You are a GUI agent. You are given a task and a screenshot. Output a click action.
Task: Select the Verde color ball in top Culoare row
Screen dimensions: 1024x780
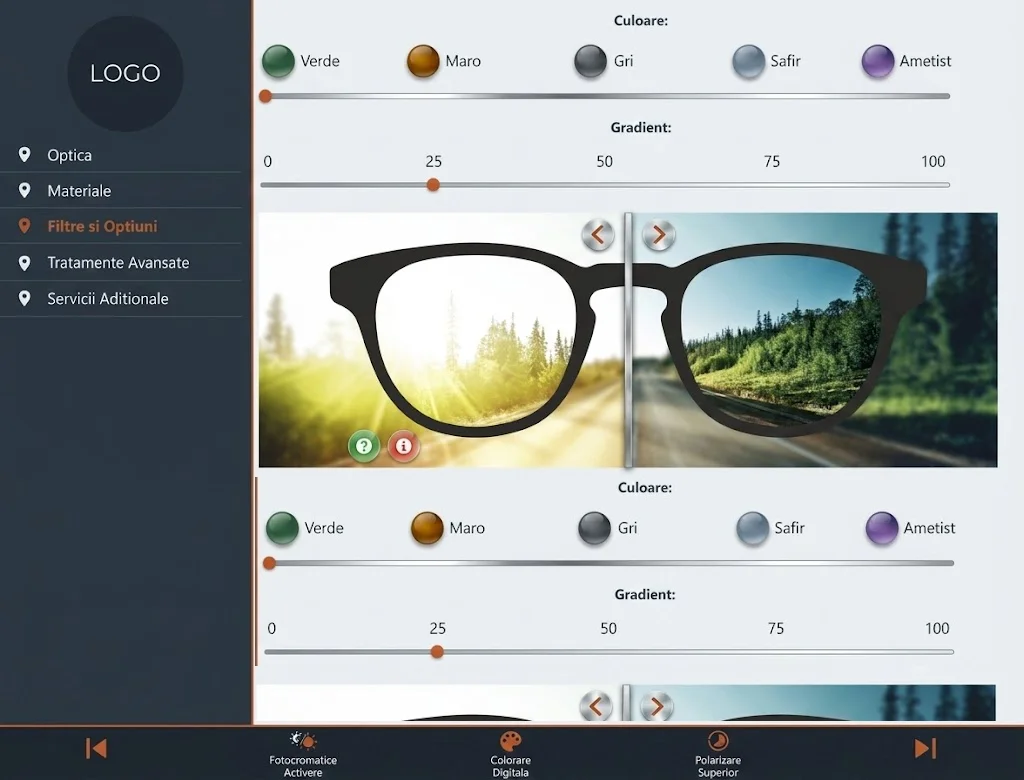click(x=278, y=61)
